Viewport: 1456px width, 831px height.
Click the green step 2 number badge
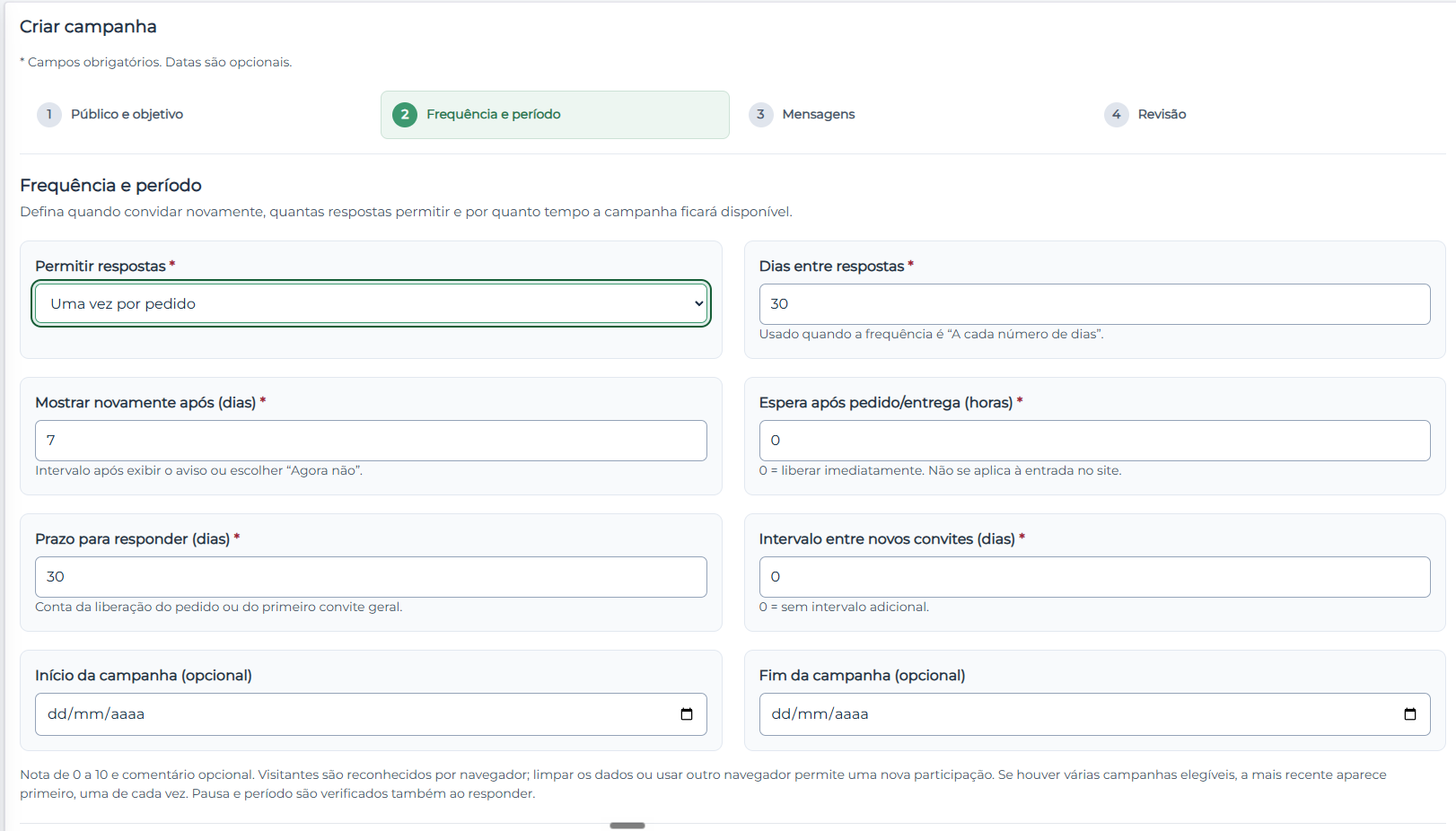(405, 115)
